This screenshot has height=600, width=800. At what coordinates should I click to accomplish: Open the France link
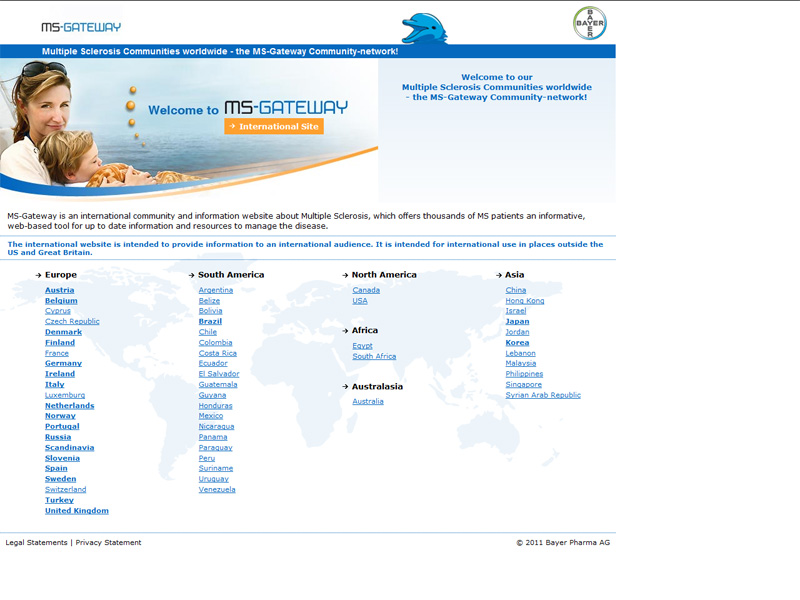(x=57, y=353)
